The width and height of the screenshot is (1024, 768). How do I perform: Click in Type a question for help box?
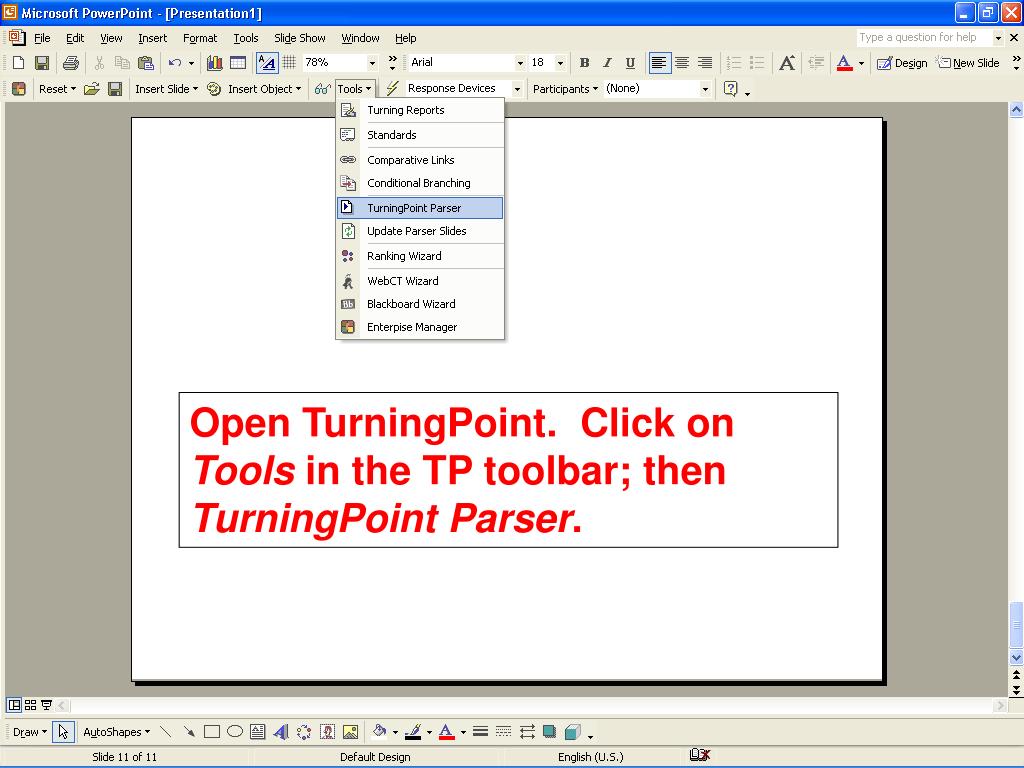925,37
